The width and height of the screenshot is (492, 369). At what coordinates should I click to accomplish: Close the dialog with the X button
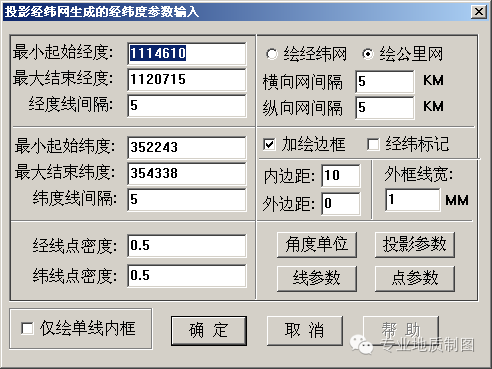(x=479, y=12)
